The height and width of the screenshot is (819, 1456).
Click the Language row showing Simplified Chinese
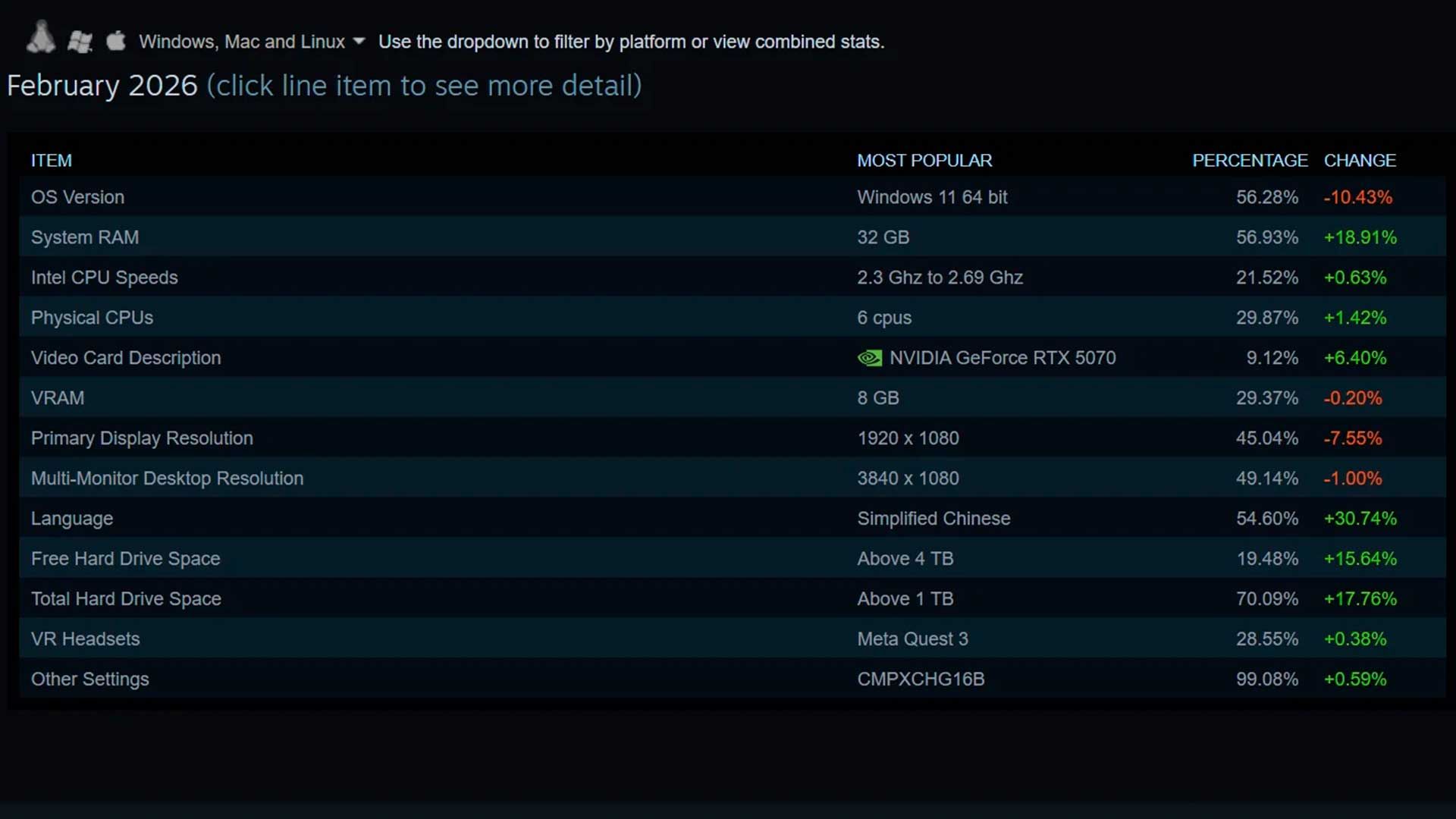(x=303, y=519)
